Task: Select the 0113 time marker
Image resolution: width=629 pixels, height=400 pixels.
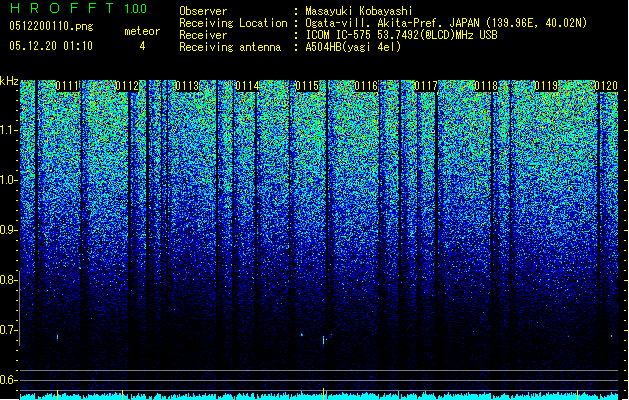Action: 187,86
